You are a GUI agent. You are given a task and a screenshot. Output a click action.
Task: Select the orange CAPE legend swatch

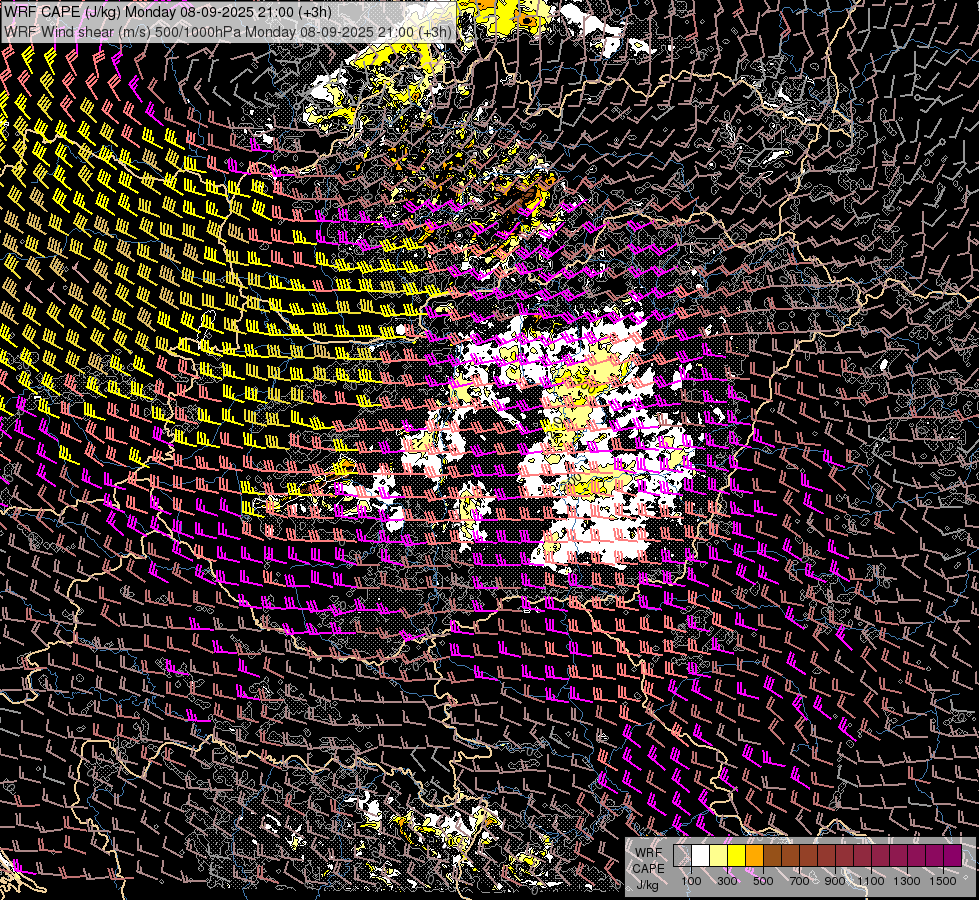click(x=754, y=856)
